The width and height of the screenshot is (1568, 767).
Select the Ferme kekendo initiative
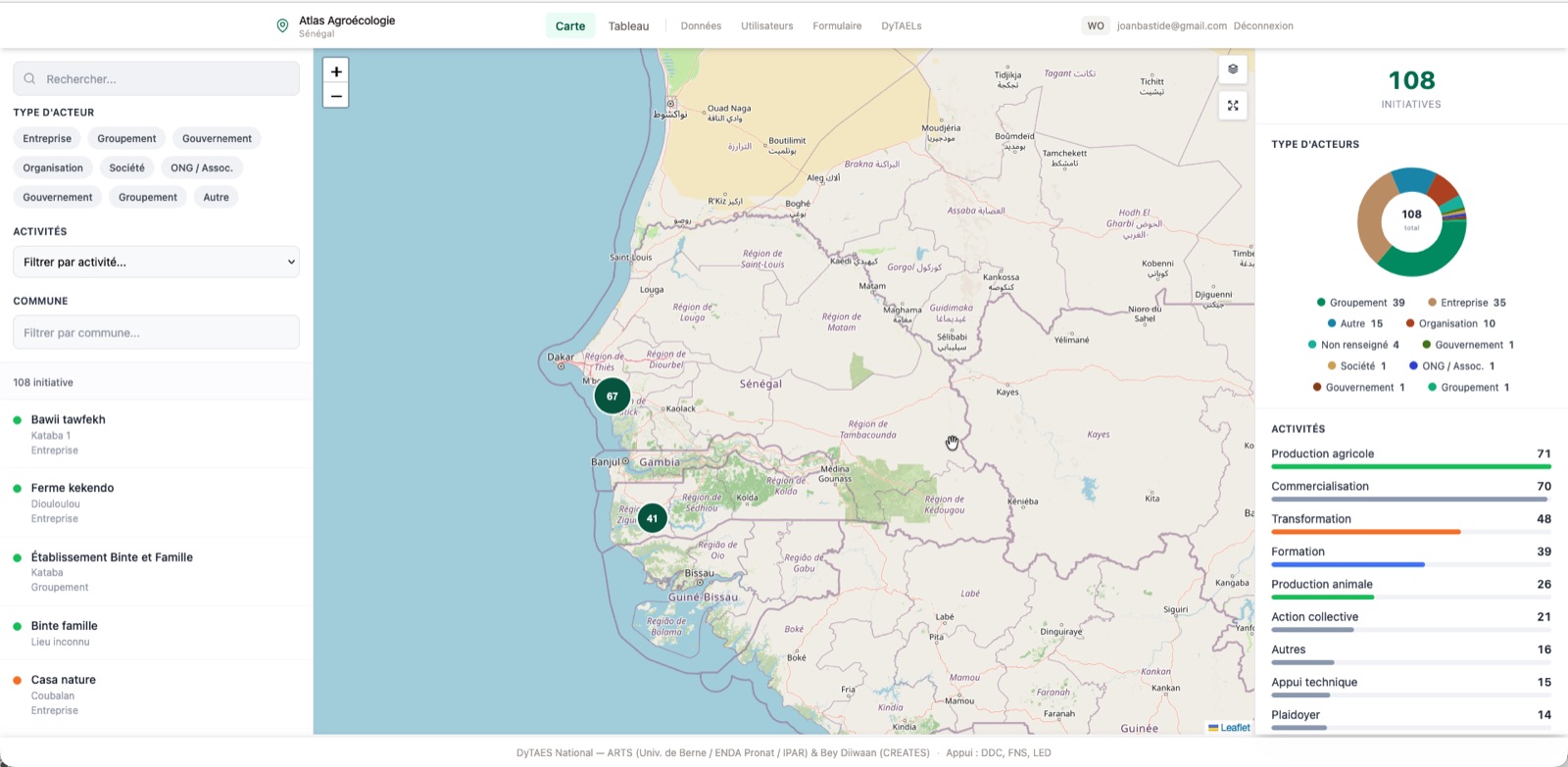pos(156,503)
